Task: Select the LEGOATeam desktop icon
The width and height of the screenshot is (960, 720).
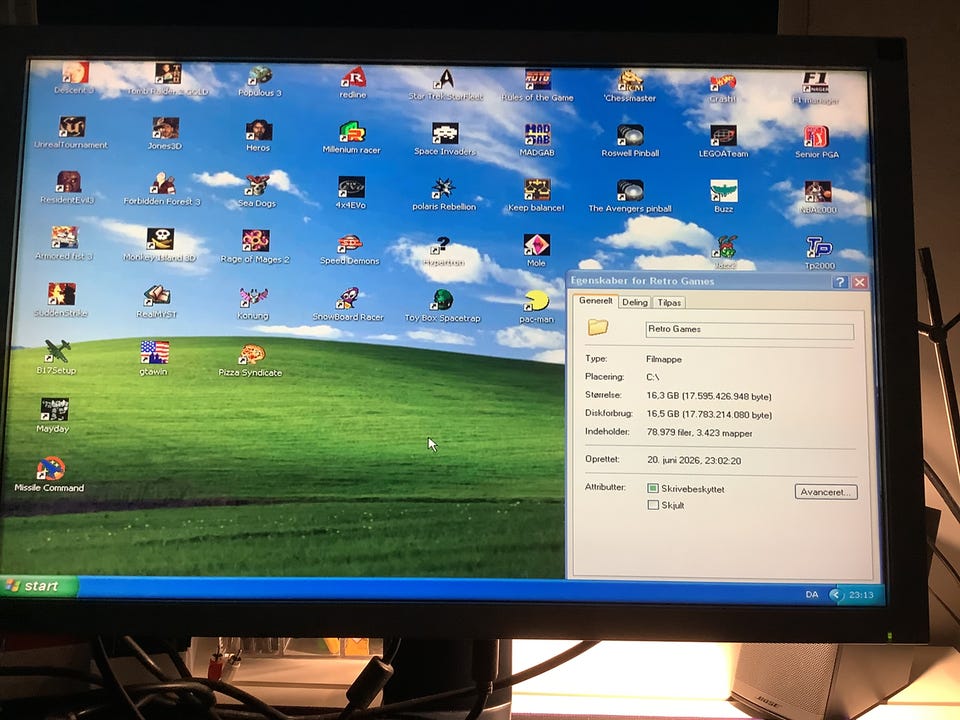Action: 723,136
